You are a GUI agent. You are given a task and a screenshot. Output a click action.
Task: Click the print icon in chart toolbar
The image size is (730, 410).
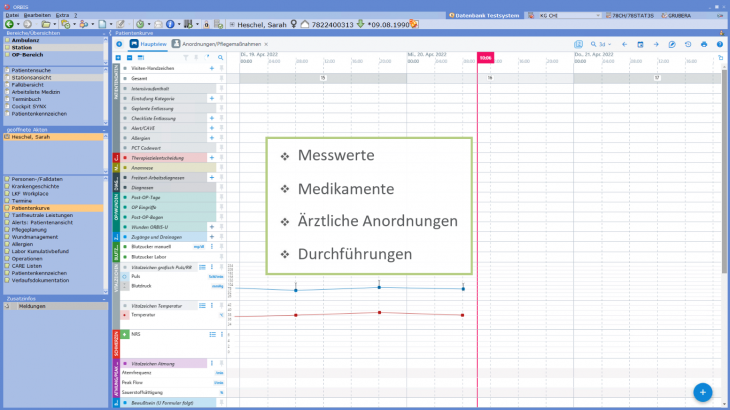(704, 45)
